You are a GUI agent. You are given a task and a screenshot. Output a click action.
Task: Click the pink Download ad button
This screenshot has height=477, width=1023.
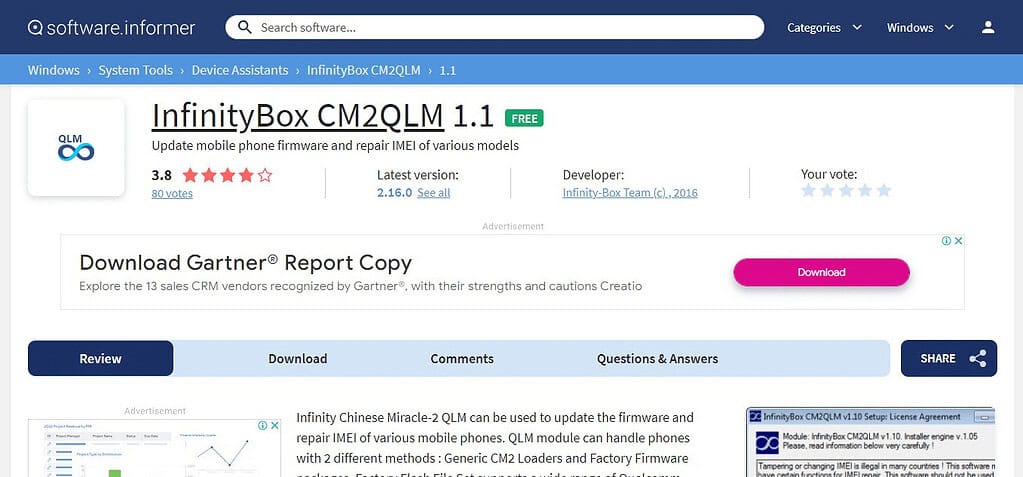(821, 272)
